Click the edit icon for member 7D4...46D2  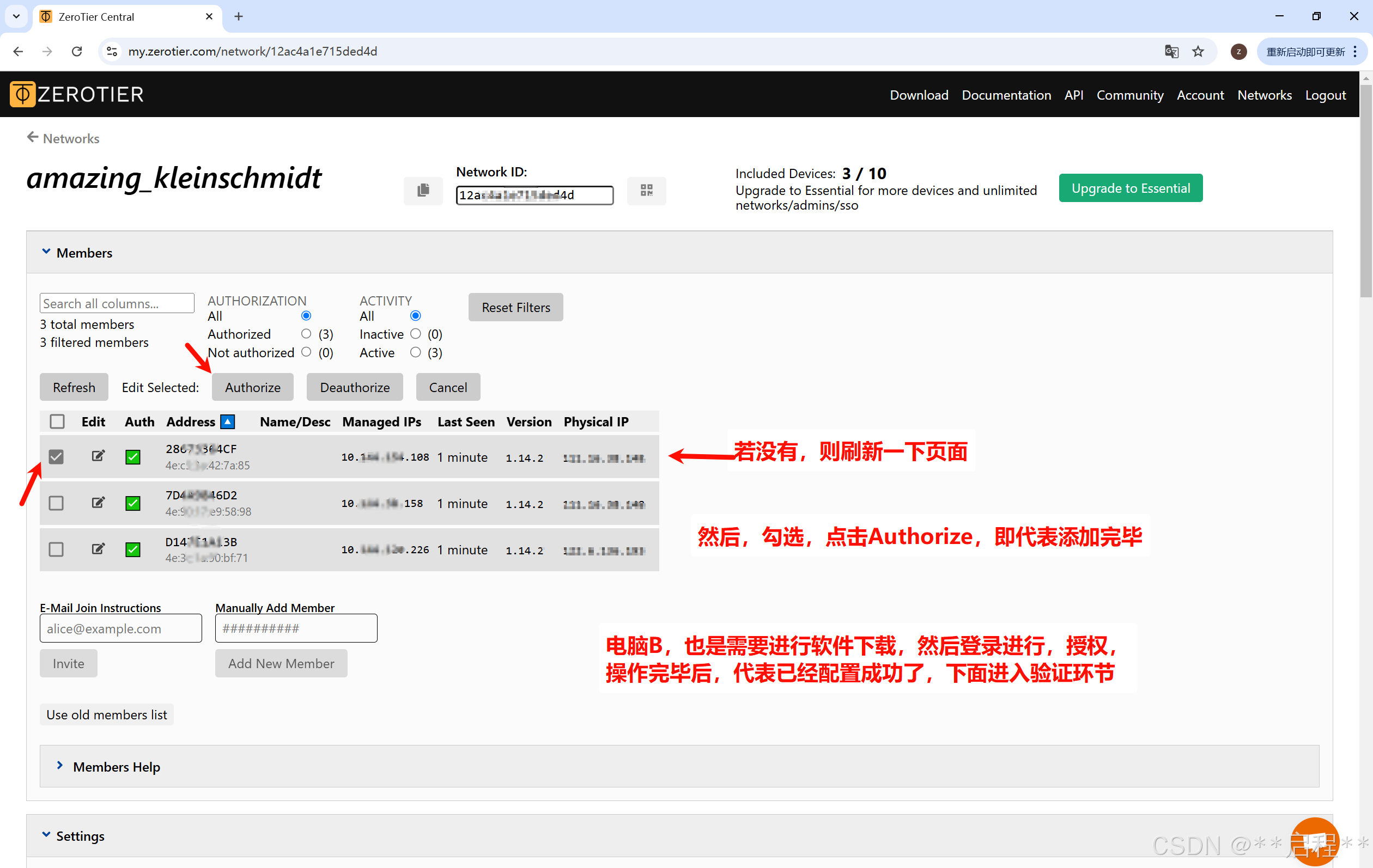click(98, 503)
